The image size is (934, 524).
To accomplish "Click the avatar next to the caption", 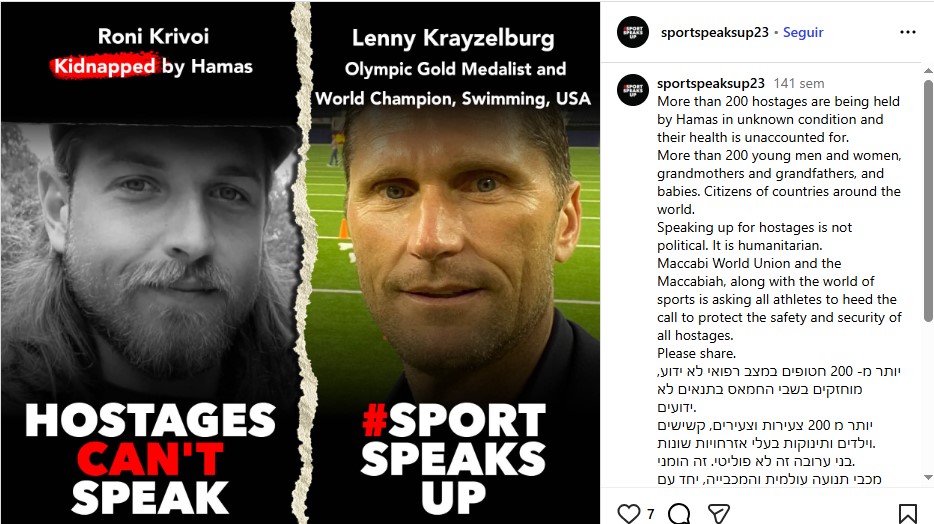I will pos(633,90).
